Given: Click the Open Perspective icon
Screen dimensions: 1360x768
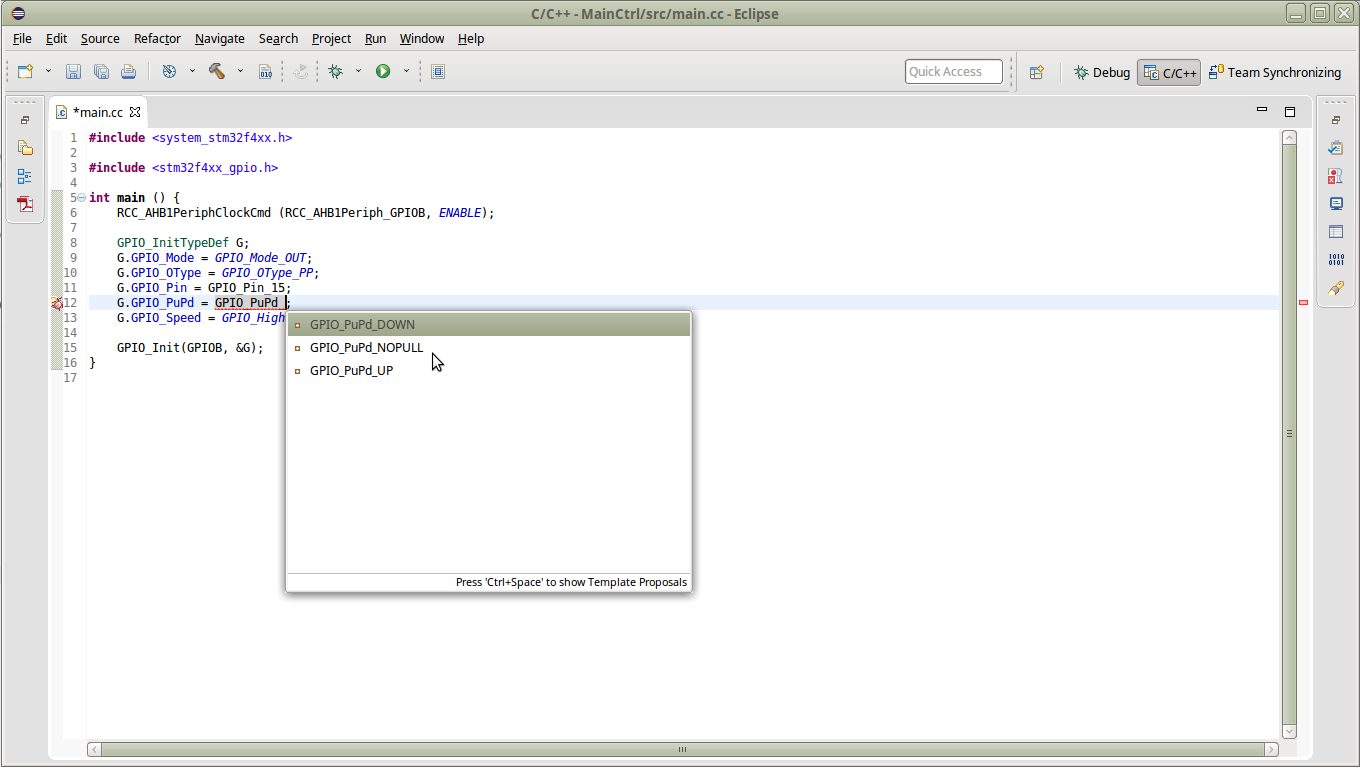Looking at the screenshot, I should (1037, 72).
